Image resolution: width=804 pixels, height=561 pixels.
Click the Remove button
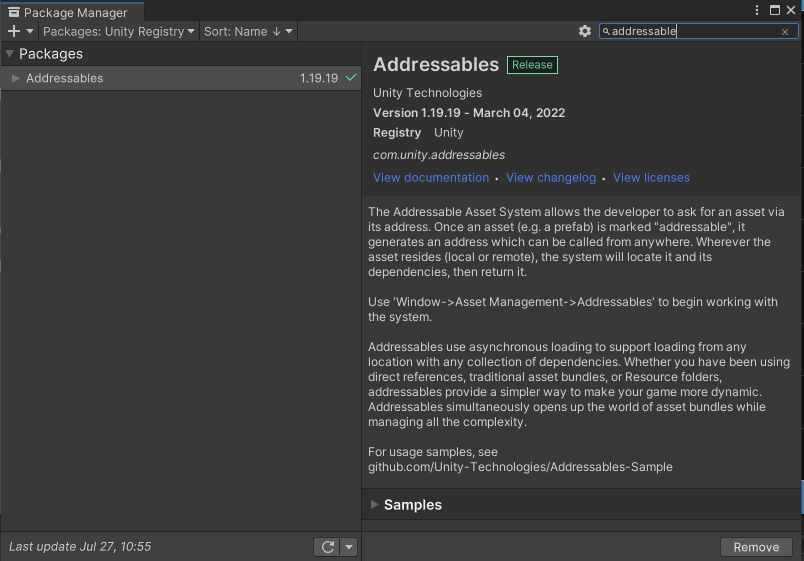coord(756,547)
